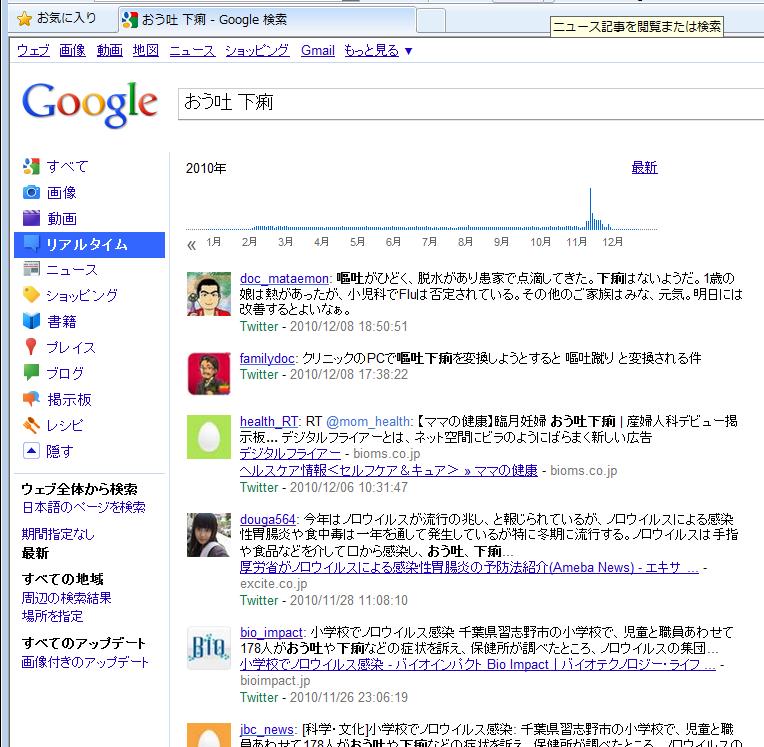Screen dimensions: 764x747
Task: Open the ウェブ link in the top navigation
Action: click(34, 50)
